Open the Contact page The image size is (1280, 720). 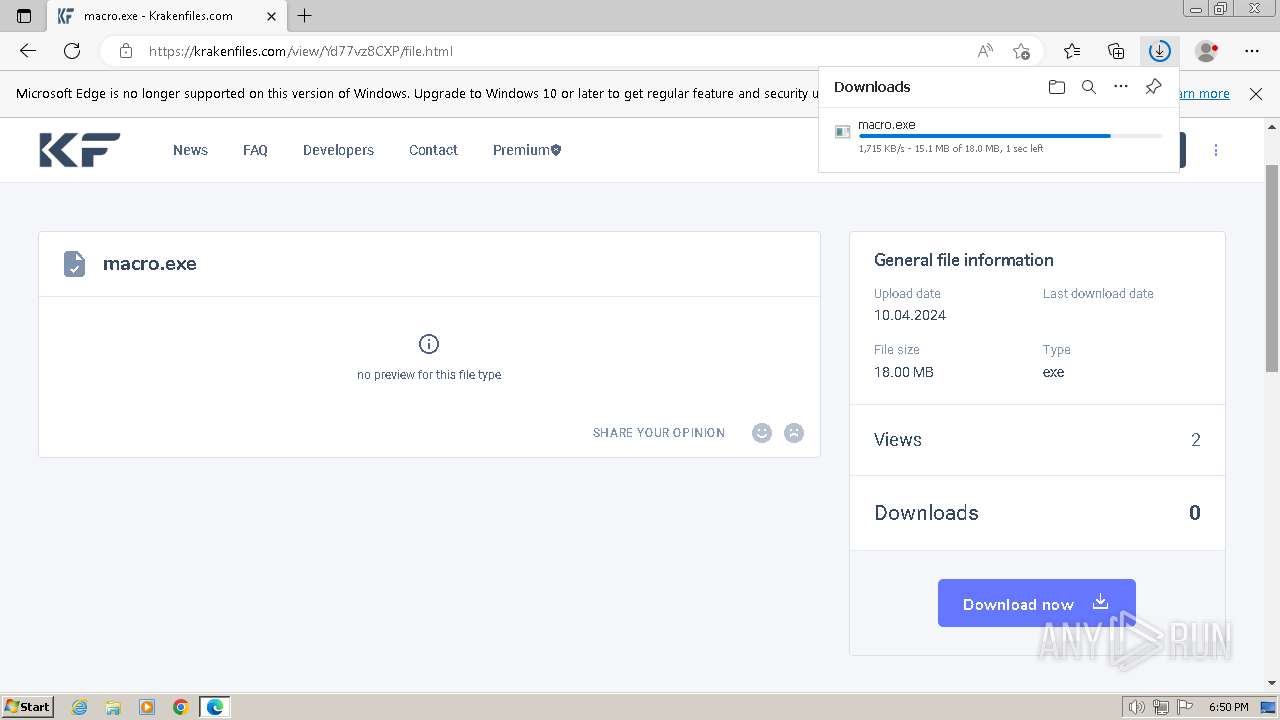click(x=433, y=150)
